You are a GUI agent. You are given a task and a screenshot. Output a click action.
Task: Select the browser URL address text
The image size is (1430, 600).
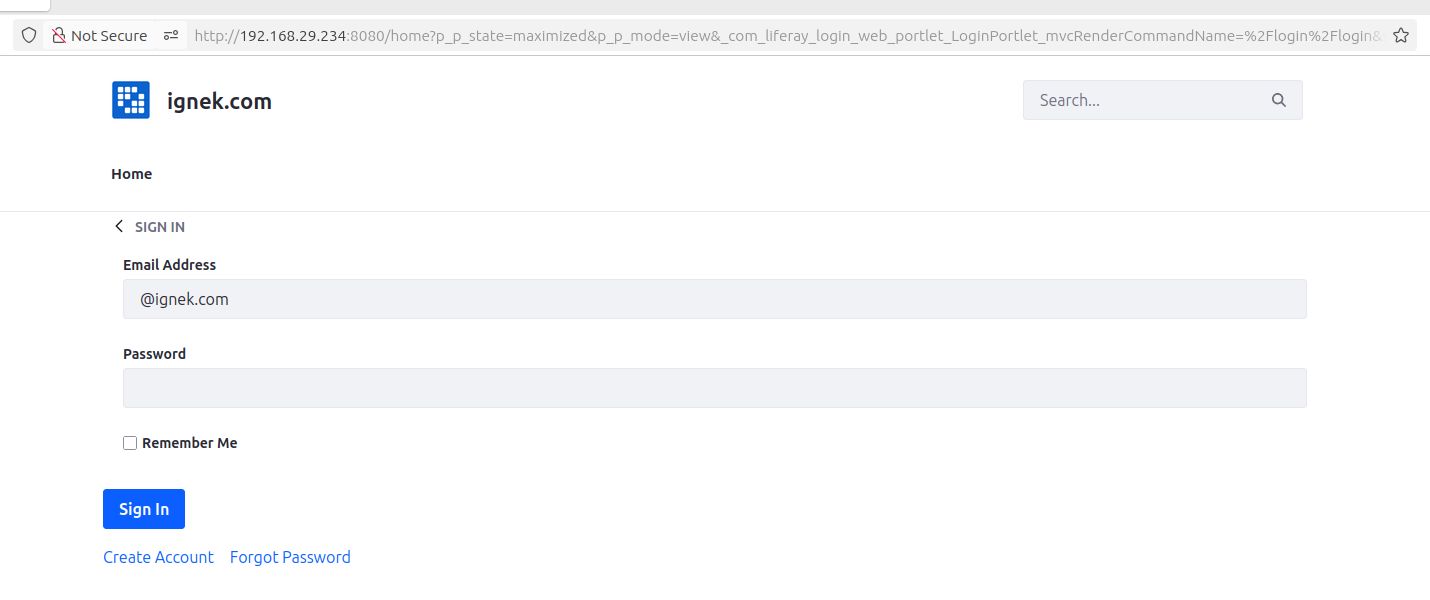[x=788, y=35]
